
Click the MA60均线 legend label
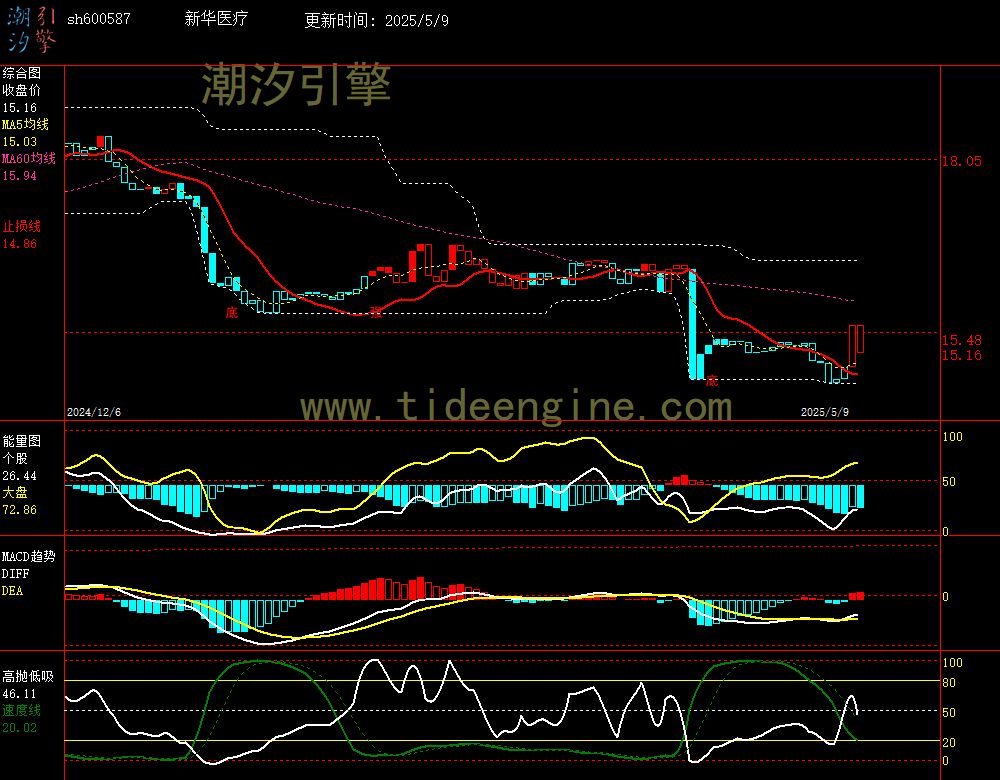coord(29,158)
